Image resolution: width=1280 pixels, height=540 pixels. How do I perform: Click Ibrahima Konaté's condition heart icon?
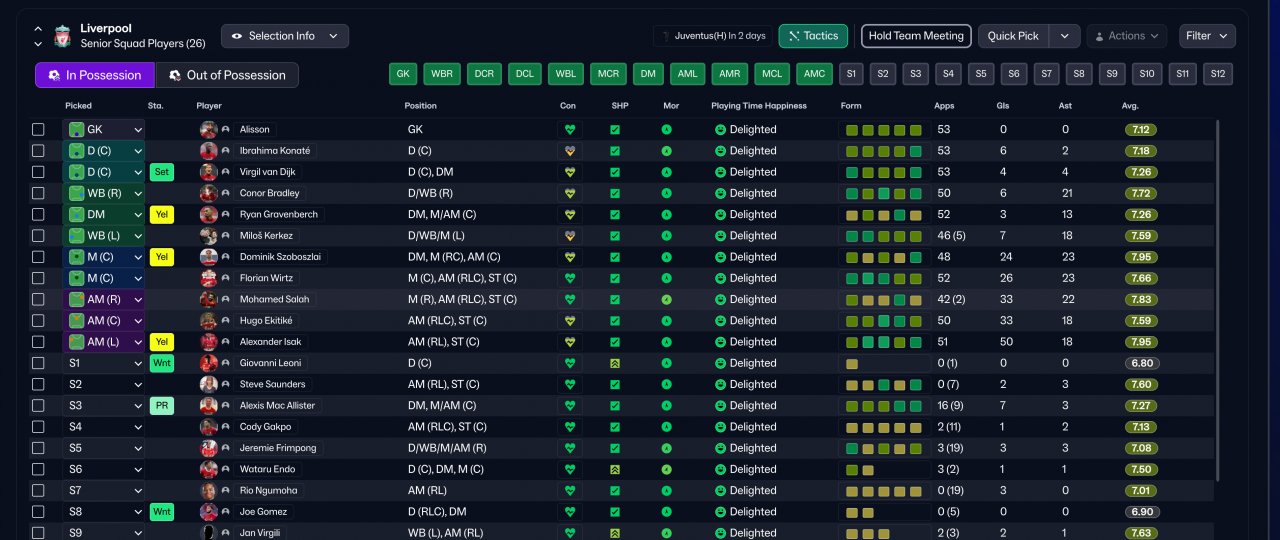click(x=570, y=151)
